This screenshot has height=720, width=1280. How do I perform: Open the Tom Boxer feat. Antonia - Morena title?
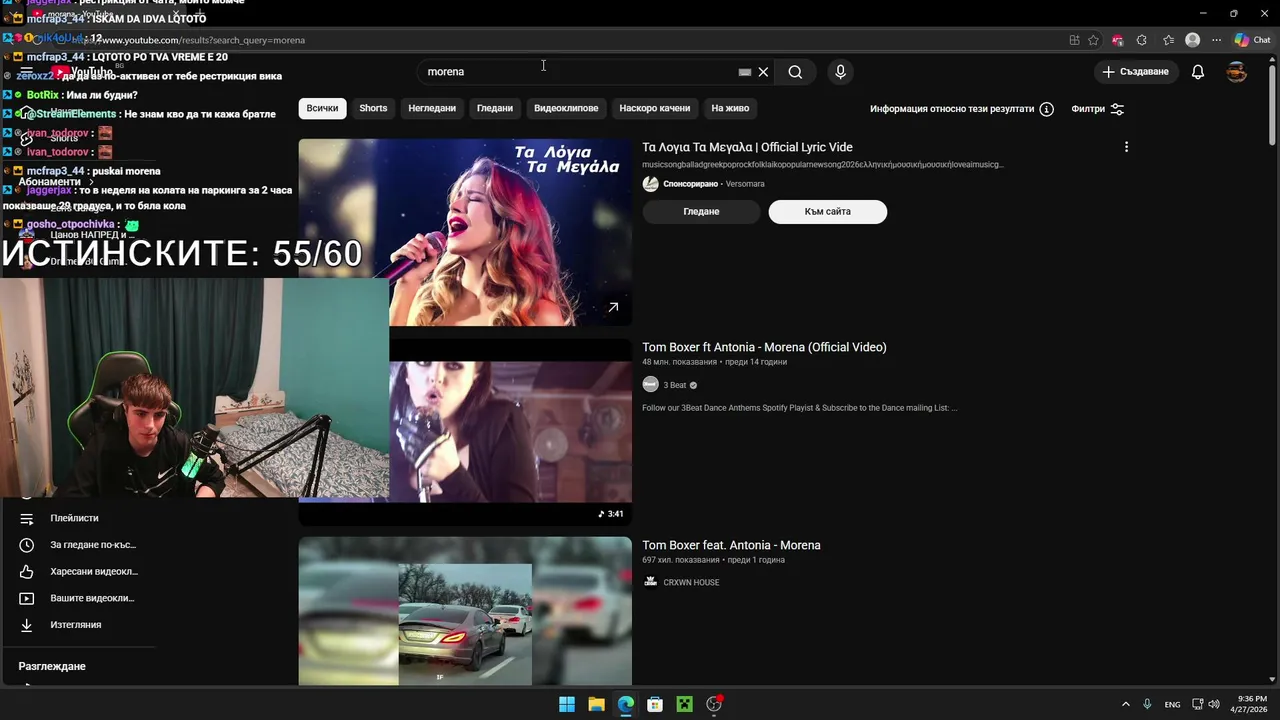(731, 545)
